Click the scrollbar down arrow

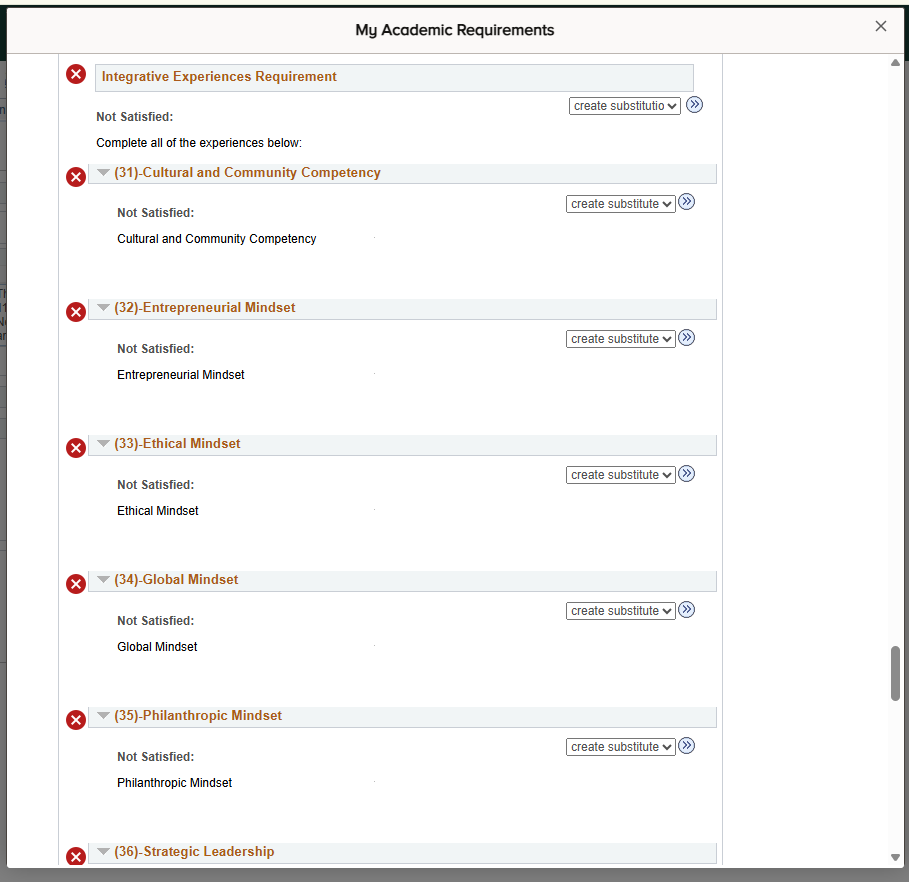(896, 857)
